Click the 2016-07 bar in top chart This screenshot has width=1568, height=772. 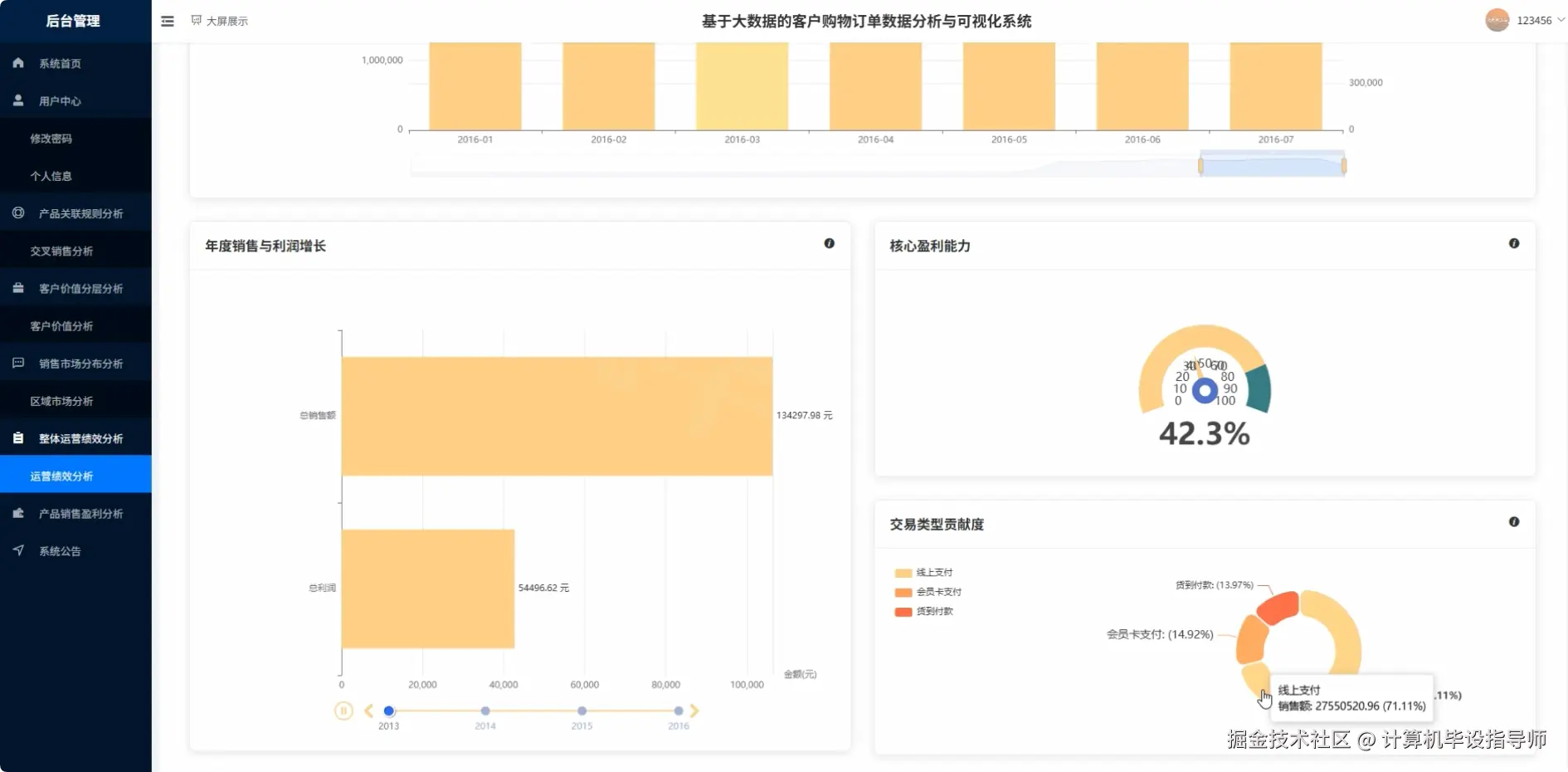point(1276,86)
